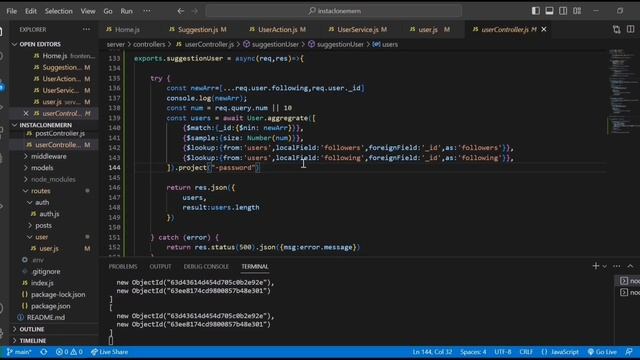The image size is (640, 360).
Task: Open index.js in the file tree
Action: (42, 283)
